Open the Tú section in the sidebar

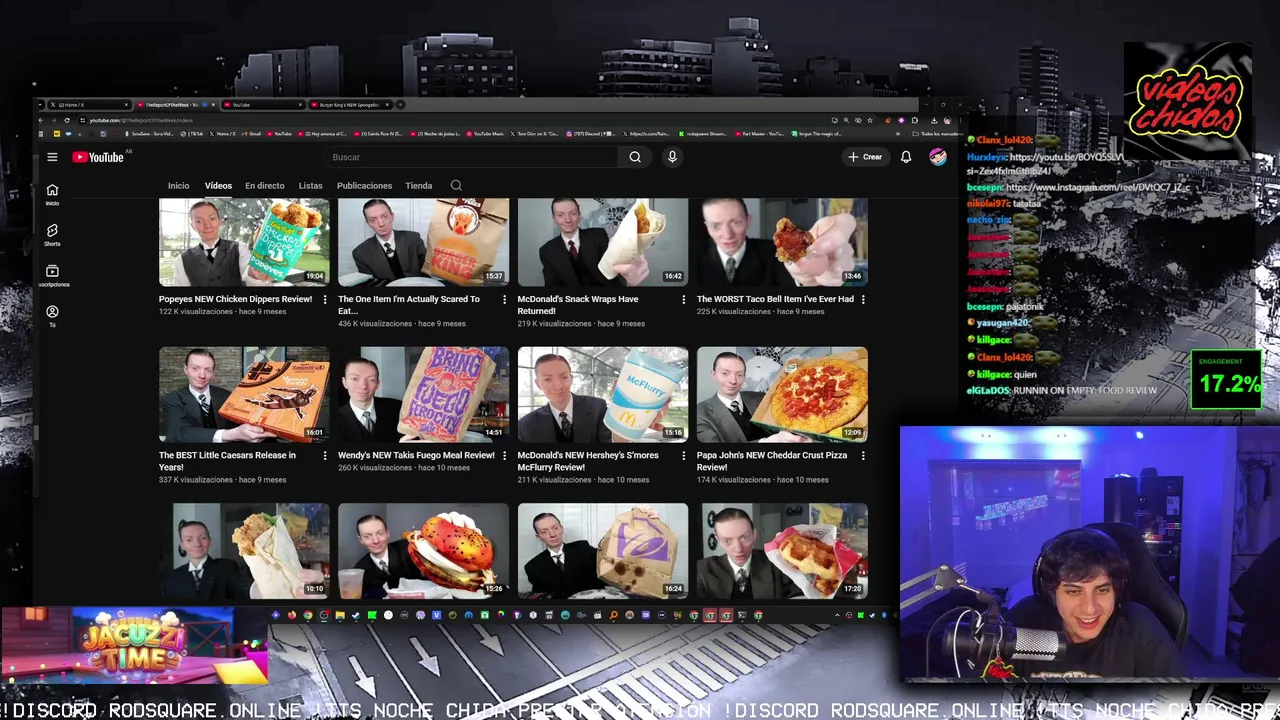point(52,316)
